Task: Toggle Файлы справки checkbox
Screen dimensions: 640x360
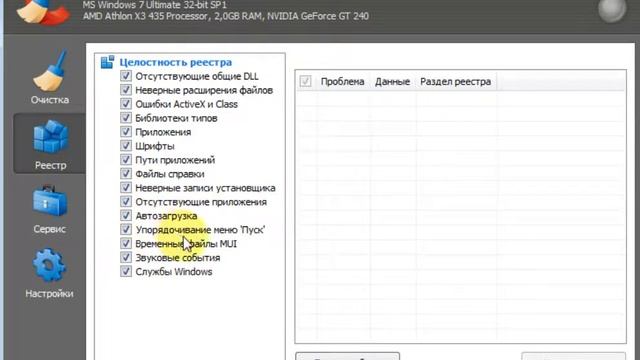Action: pos(126,173)
